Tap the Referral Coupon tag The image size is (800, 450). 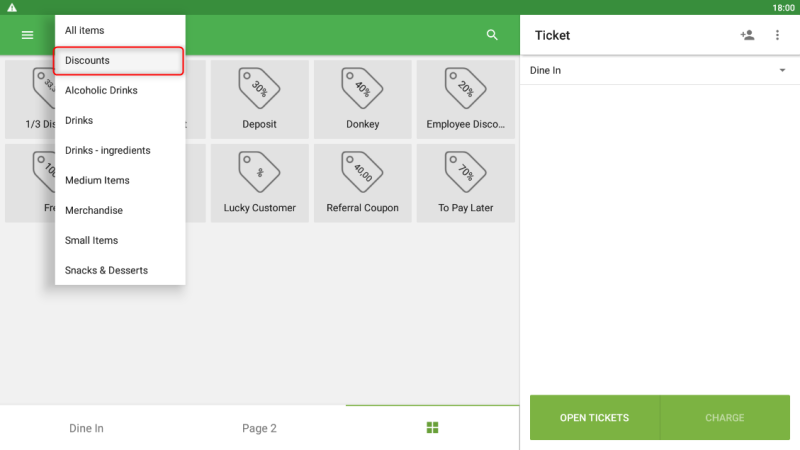[362, 182]
